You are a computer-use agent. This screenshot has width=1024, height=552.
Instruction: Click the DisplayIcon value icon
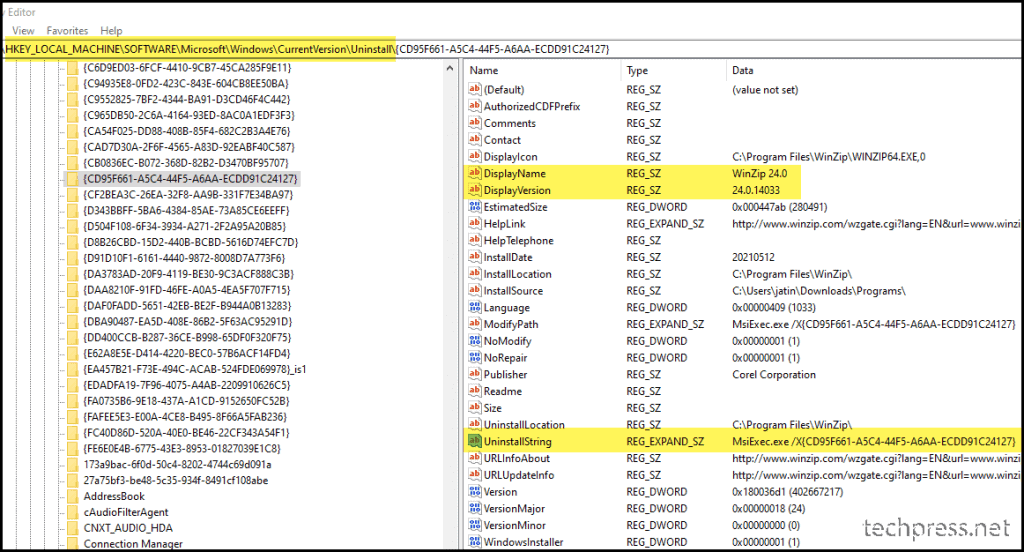475,156
